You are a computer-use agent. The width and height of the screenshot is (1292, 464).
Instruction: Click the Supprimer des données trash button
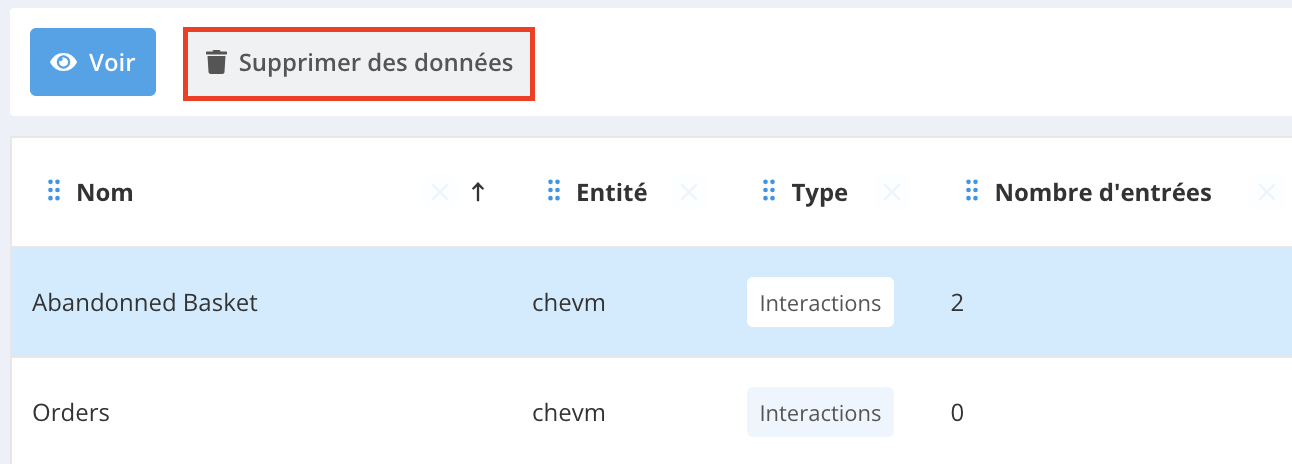click(x=359, y=64)
